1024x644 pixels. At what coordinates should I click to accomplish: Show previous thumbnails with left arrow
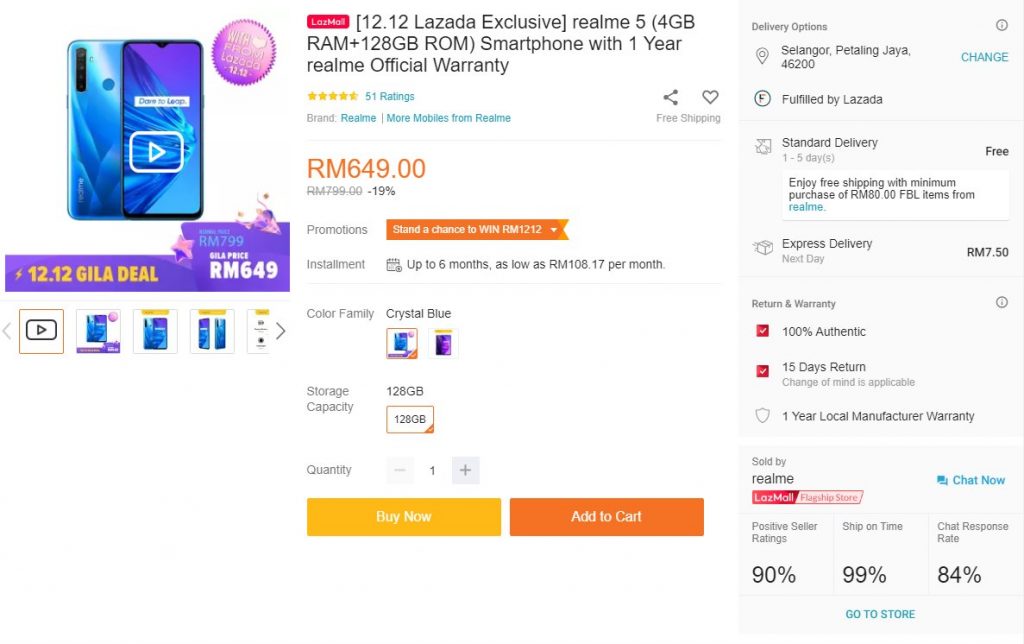click(x=7, y=331)
